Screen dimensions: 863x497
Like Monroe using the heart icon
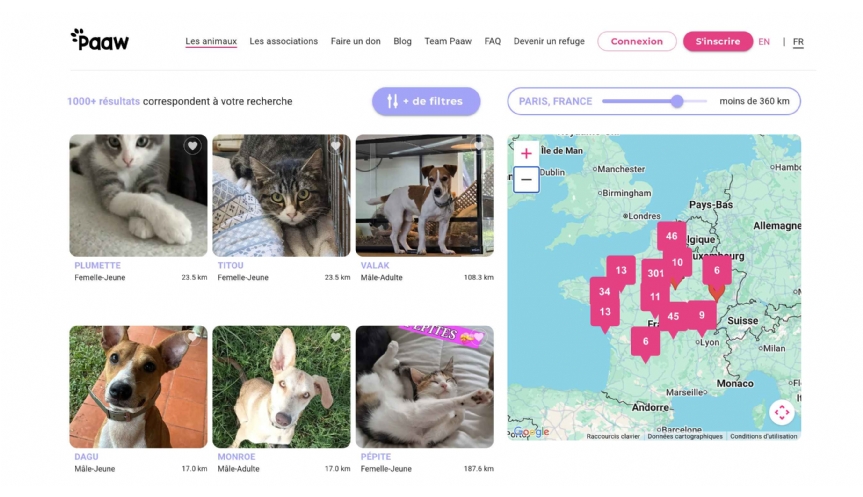tap(336, 337)
